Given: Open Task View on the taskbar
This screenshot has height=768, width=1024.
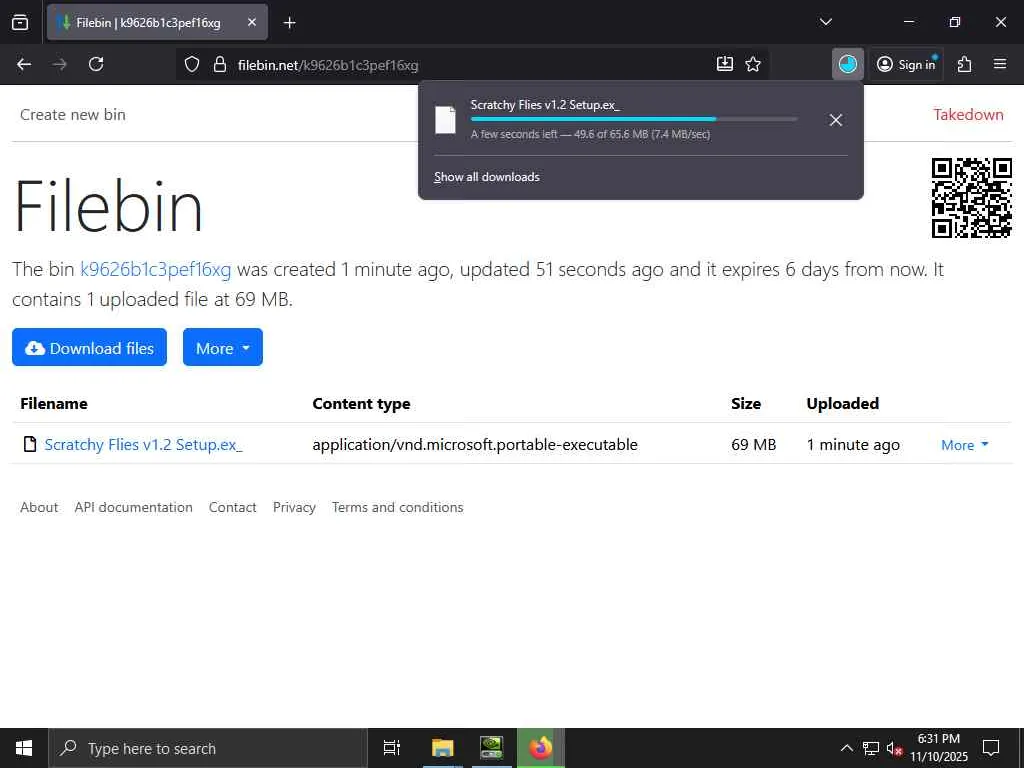Looking at the screenshot, I should (x=392, y=748).
